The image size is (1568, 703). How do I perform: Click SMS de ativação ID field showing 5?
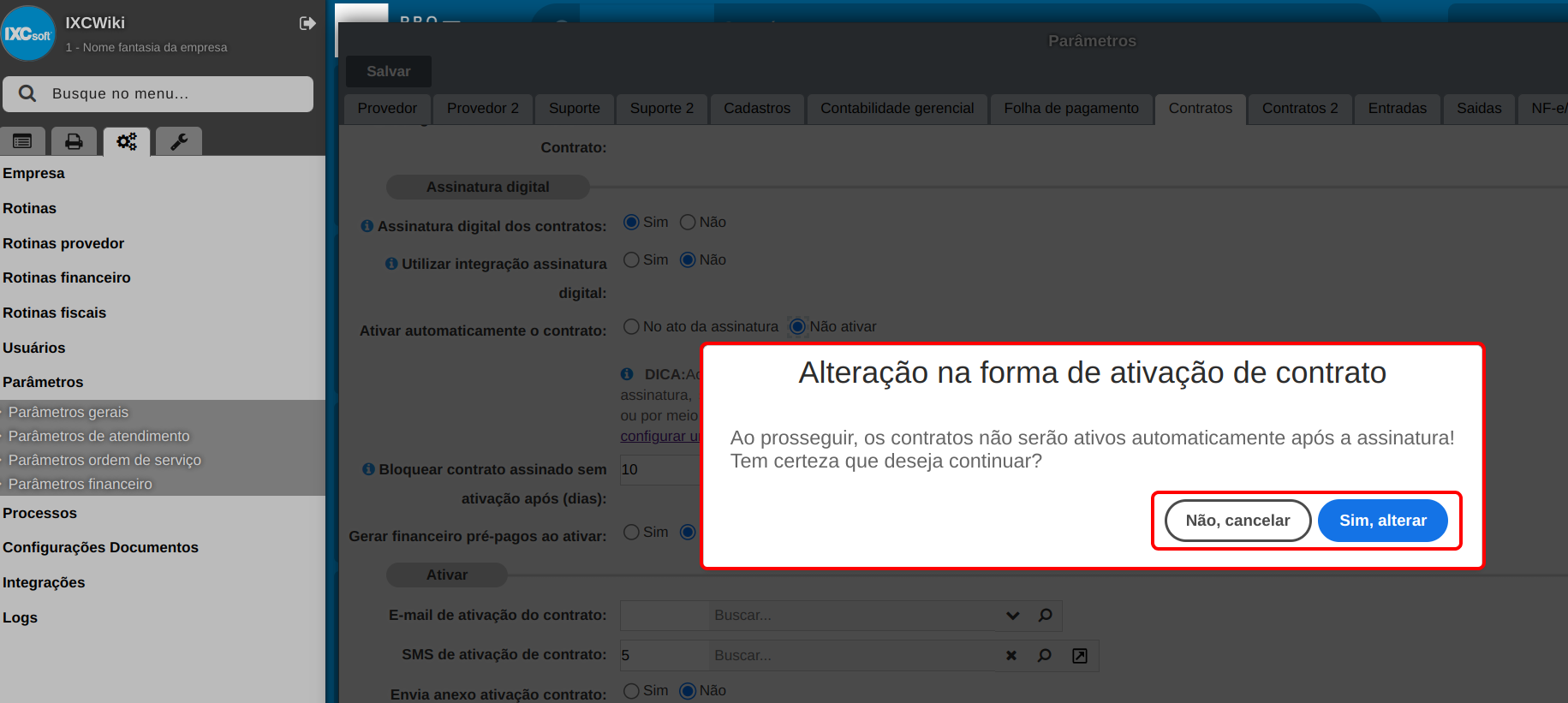[665, 655]
